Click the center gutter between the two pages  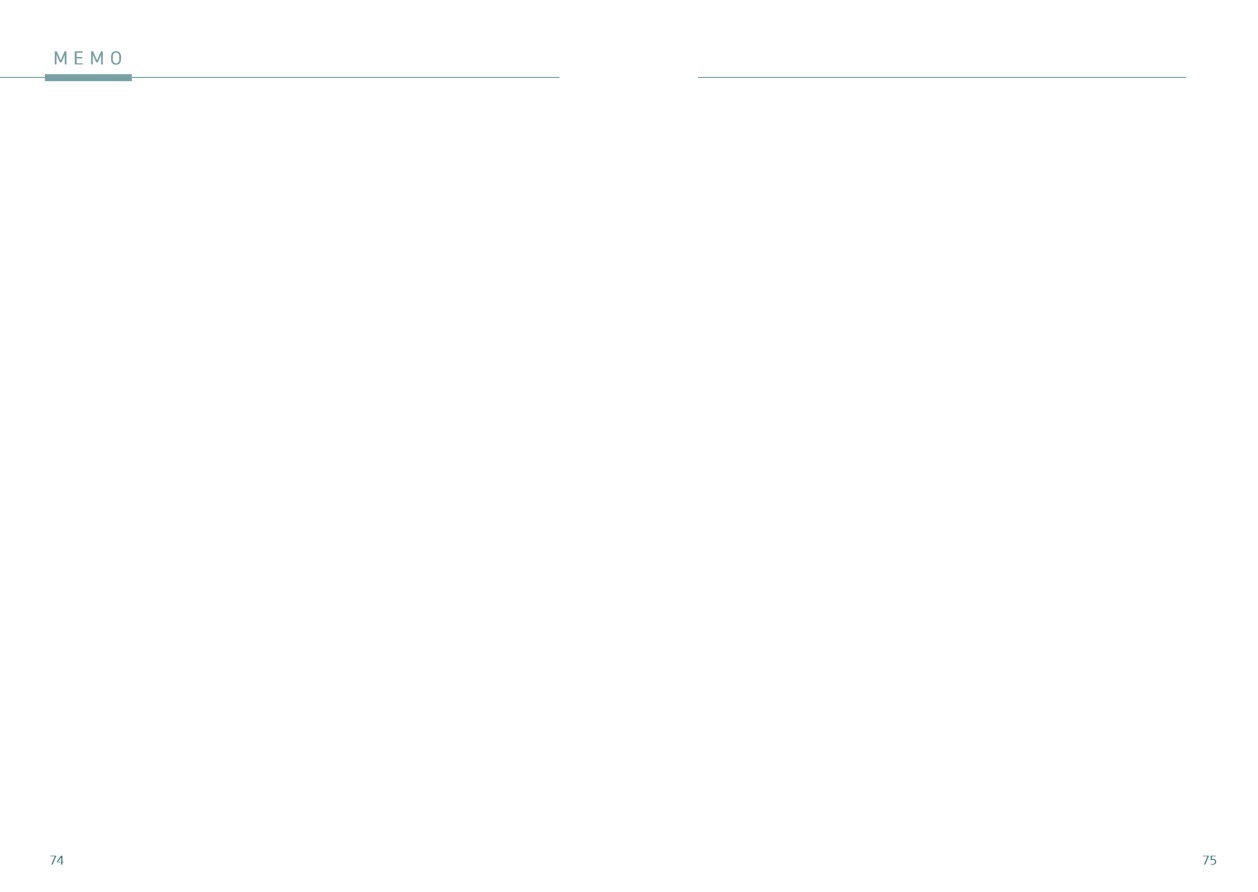click(629, 460)
